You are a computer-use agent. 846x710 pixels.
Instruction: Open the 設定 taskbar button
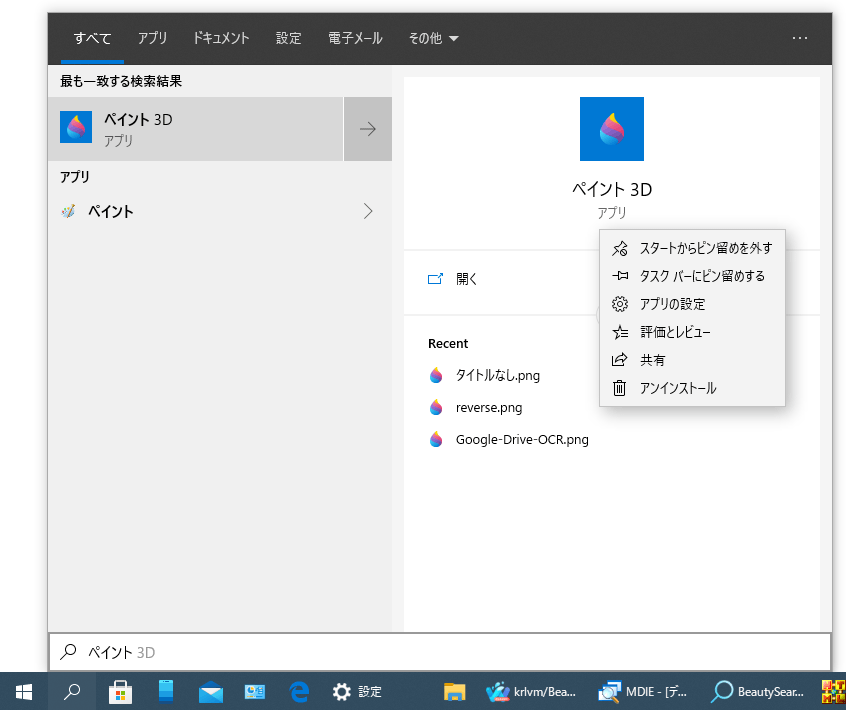click(x=357, y=692)
